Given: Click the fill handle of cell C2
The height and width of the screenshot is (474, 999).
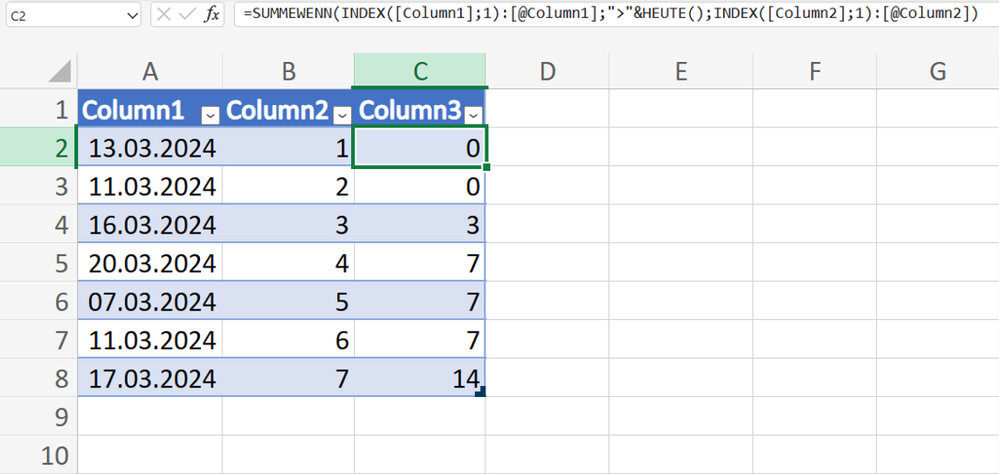Looking at the screenshot, I should [x=486, y=167].
